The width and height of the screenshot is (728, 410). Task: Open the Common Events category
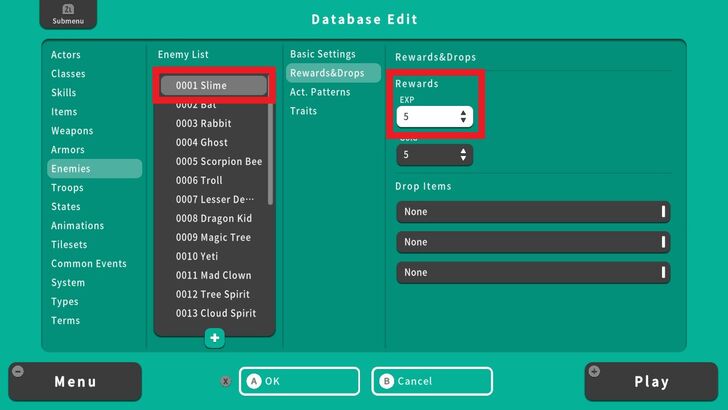pos(89,264)
